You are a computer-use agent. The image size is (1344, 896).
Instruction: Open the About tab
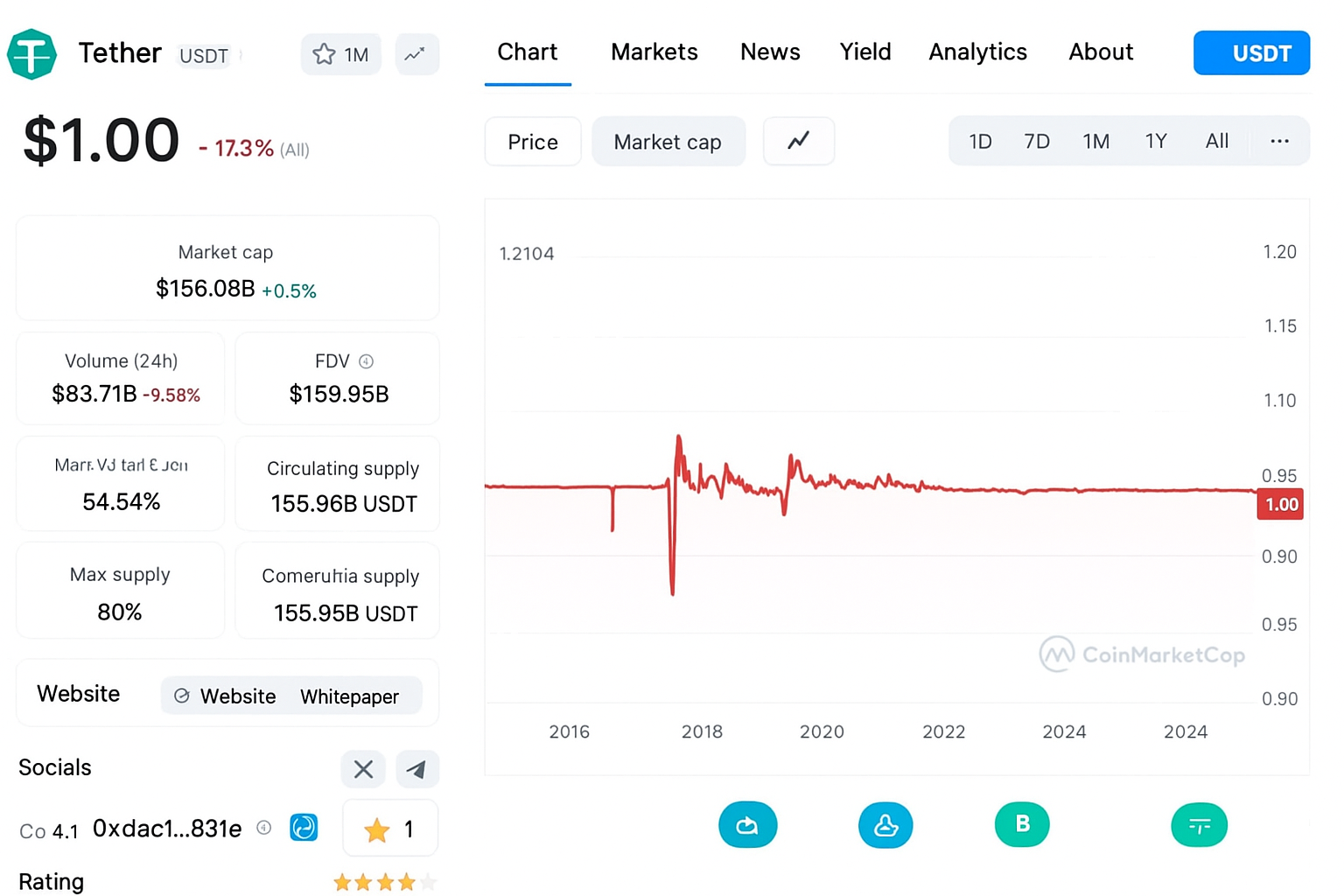tap(1101, 52)
